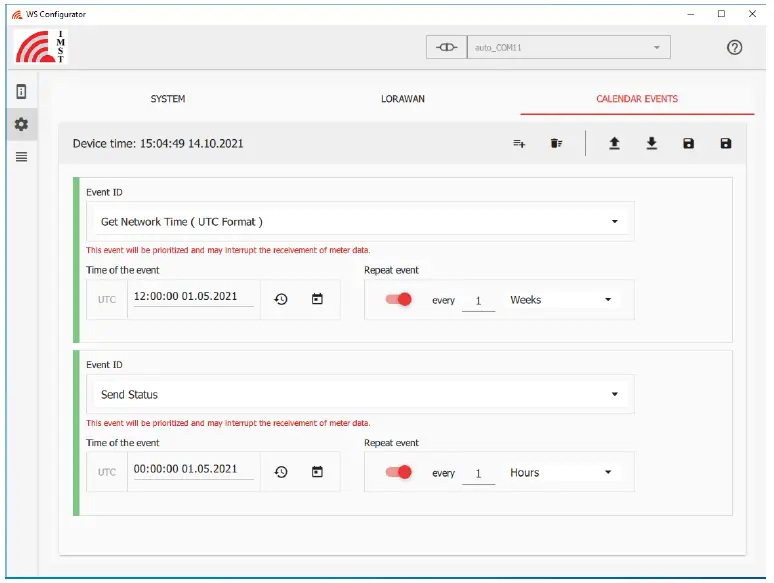The image size is (774, 583).
Task: Open the Hours repeat interval dropdown
Action: (x=560, y=473)
